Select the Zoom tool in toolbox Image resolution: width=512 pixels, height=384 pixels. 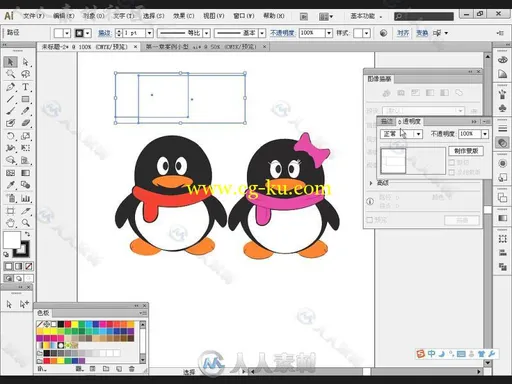(x=25, y=223)
